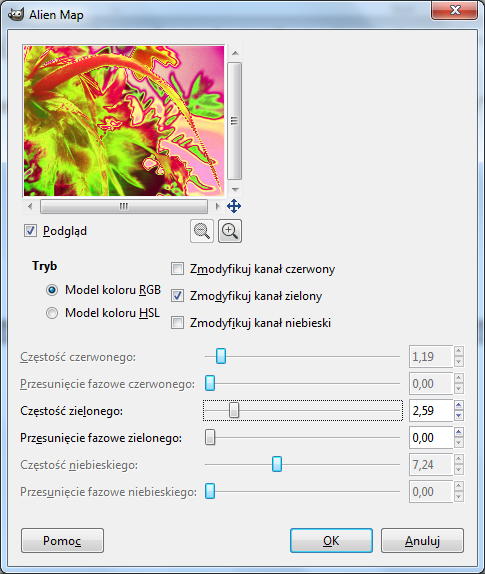This screenshot has height=574, width=485.
Task: Click the GIMP Wilber icon in title bar
Action: tap(16, 15)
